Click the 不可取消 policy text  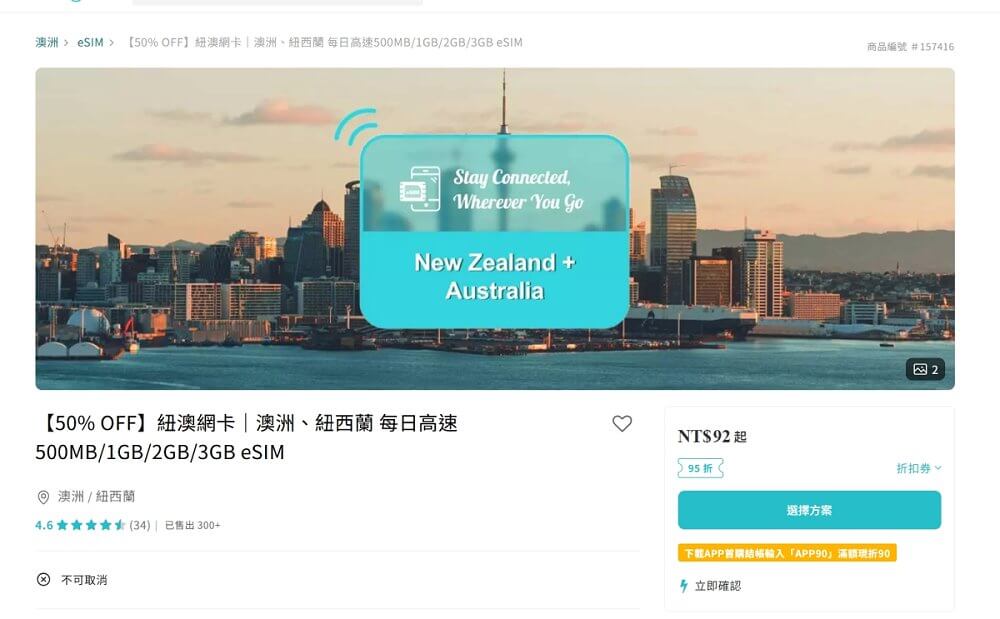click(84, 580)
